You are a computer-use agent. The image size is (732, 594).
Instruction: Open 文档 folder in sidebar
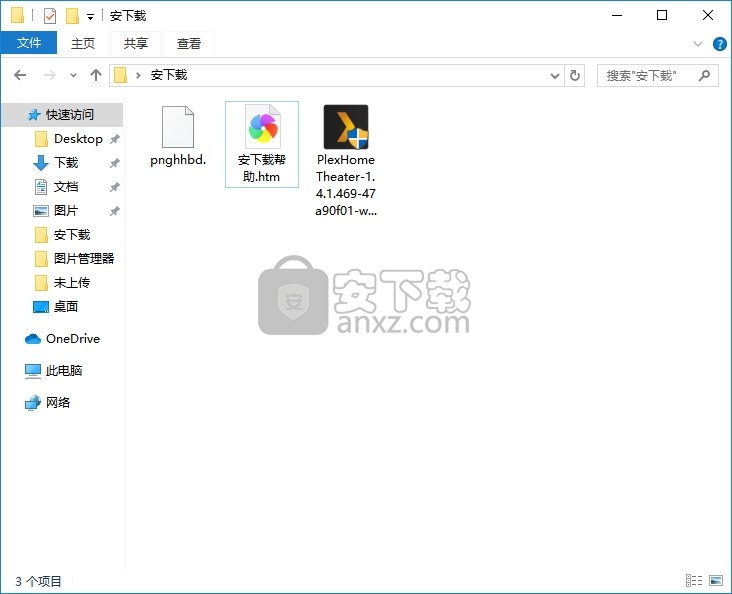(66, 187)
